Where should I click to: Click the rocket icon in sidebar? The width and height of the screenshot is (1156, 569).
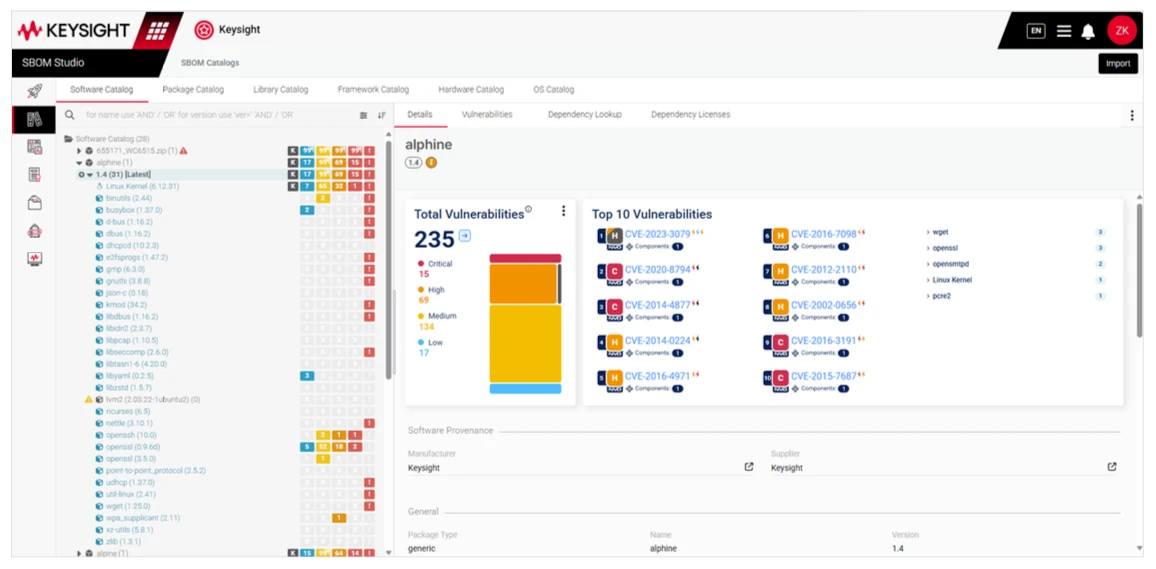coord(34,91)
